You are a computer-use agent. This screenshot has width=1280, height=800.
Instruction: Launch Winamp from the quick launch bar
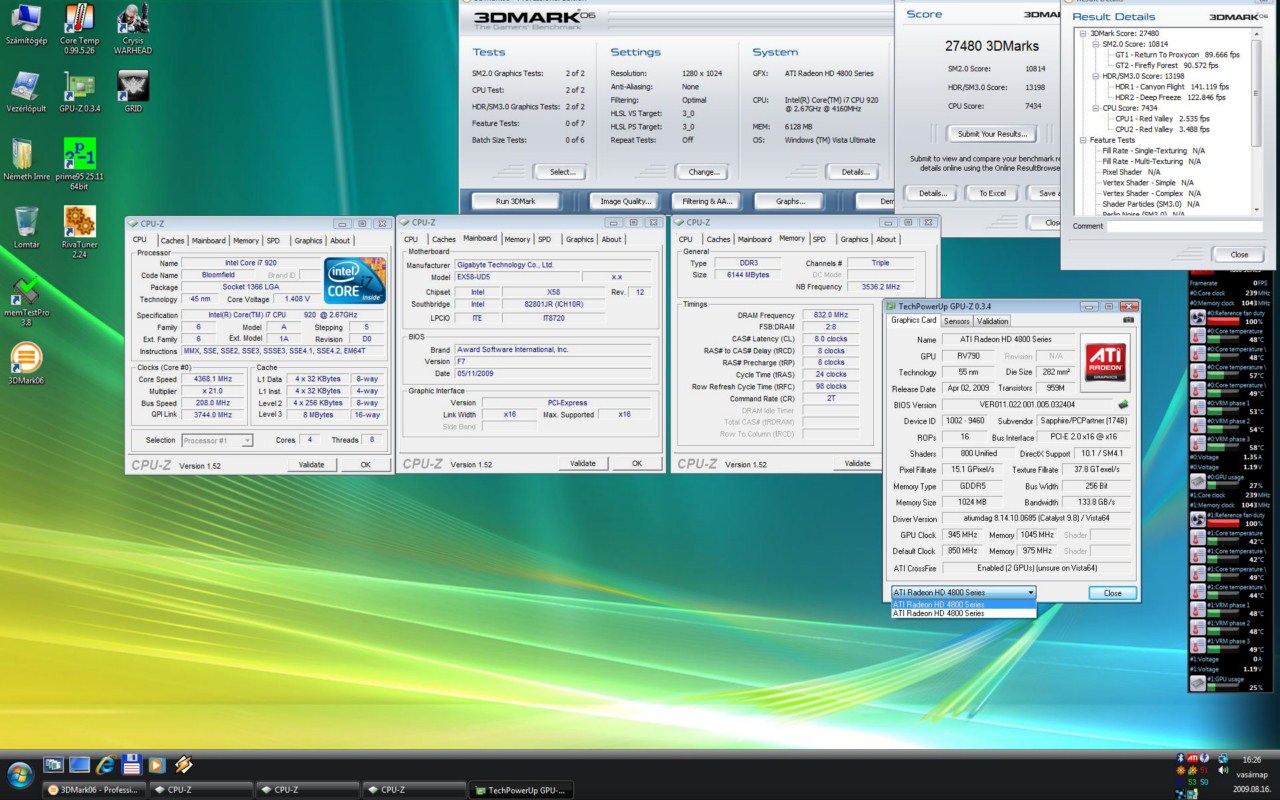(183, 766)
